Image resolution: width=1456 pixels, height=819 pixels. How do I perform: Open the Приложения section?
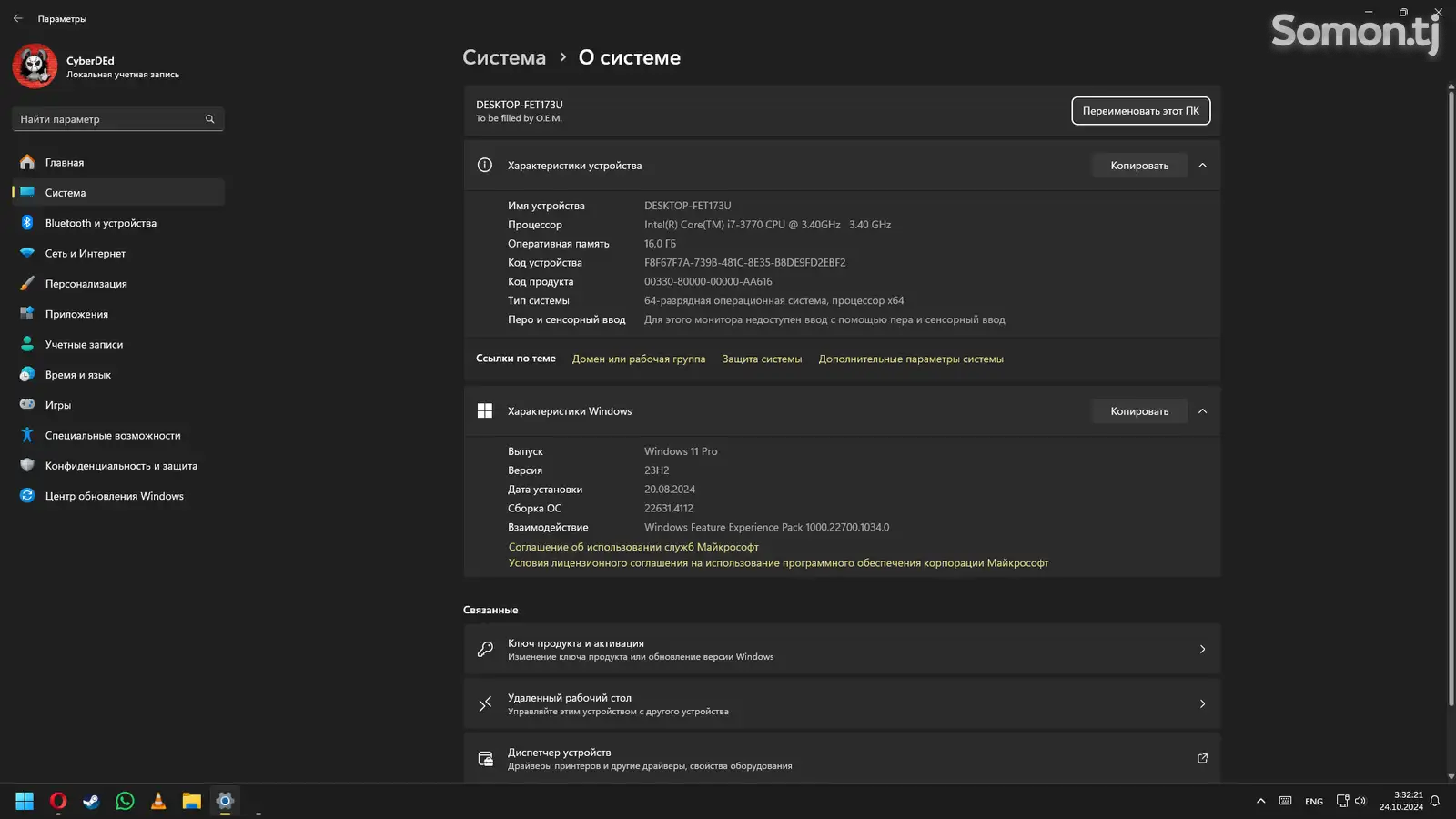point(118,314)
